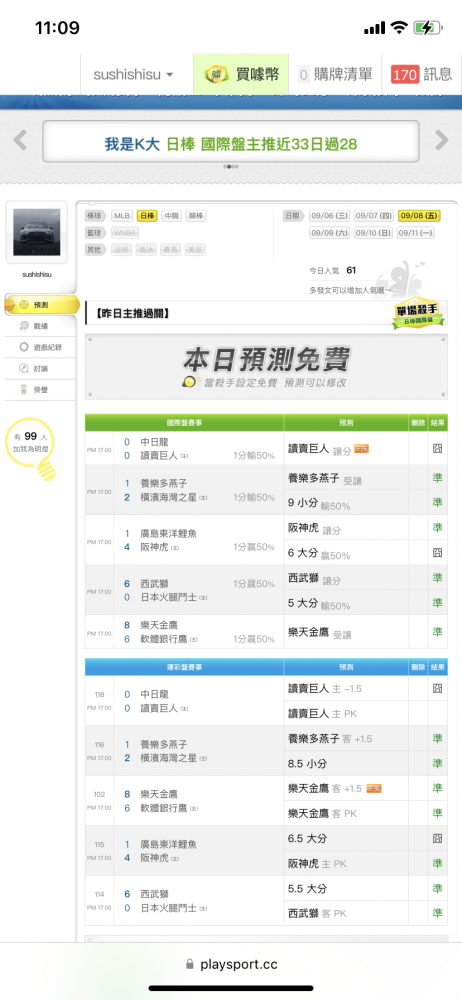Tap the cellular signal bars icon

(x=375, y=29)
